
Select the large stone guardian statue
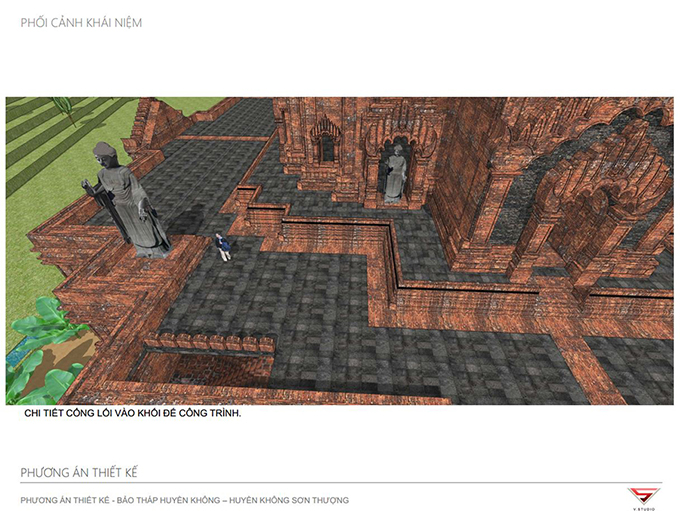pos(127,199)
